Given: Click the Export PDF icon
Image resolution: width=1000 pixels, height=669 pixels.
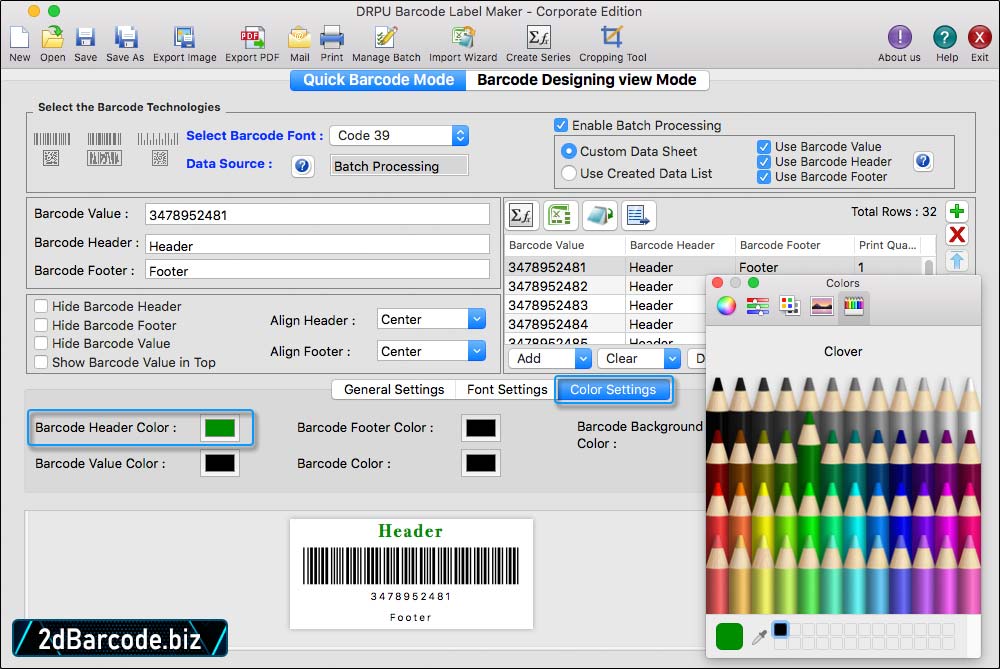Looking at the screenshot, I should [252, 43].
